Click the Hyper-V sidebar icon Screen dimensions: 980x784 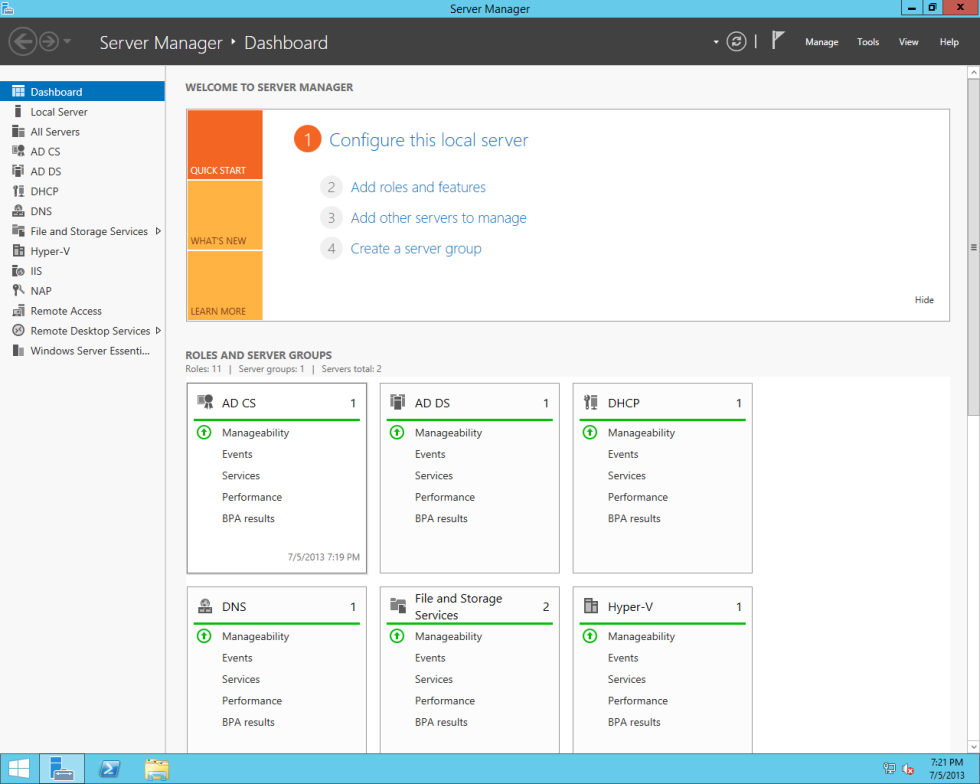click(18, 251)
